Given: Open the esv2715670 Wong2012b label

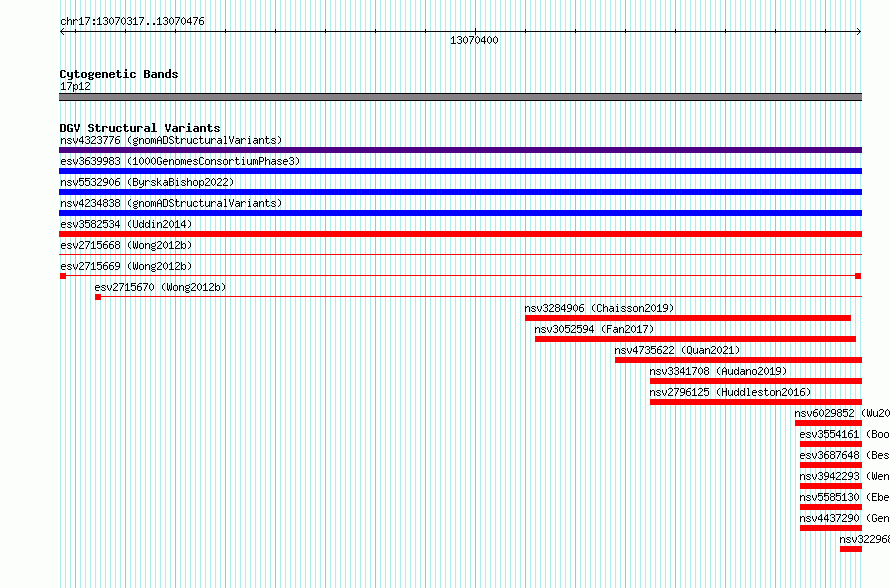Looking at the screenshot, I should (x=160, y=287).
